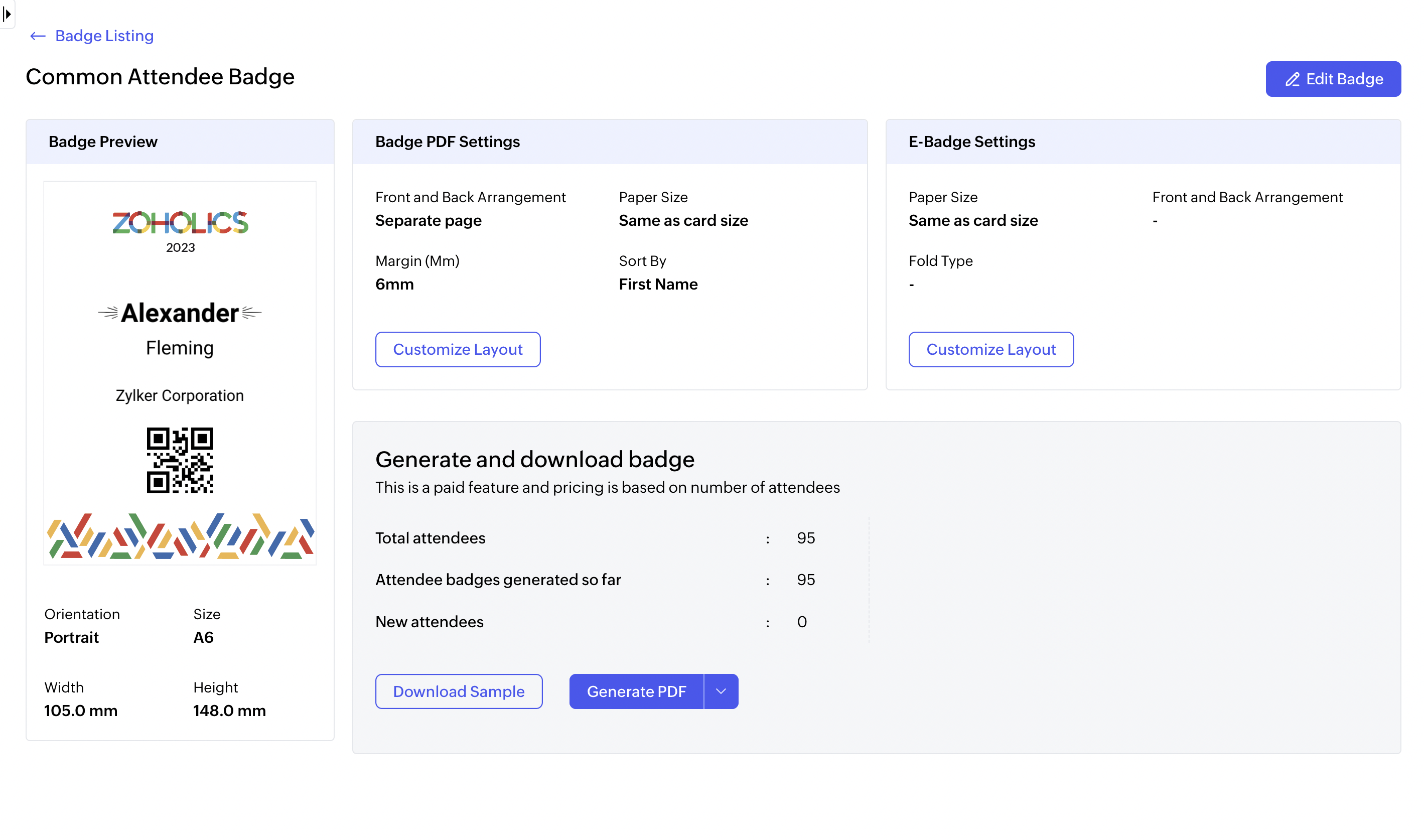
Task: Click the Badge Preview panel header
Action: click(103, 142)
